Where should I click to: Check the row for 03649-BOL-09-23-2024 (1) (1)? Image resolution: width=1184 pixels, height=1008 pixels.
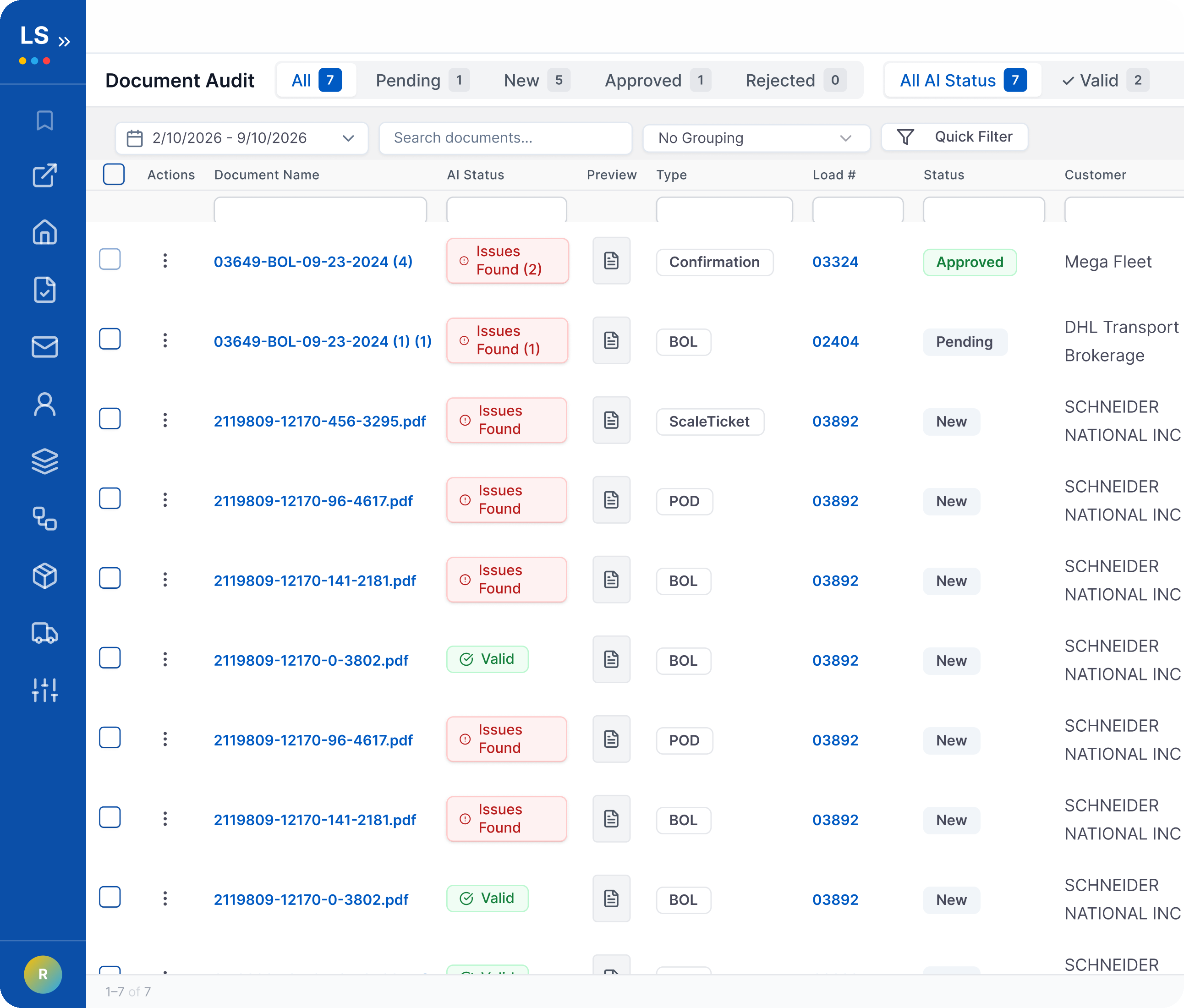pos(110,339)
